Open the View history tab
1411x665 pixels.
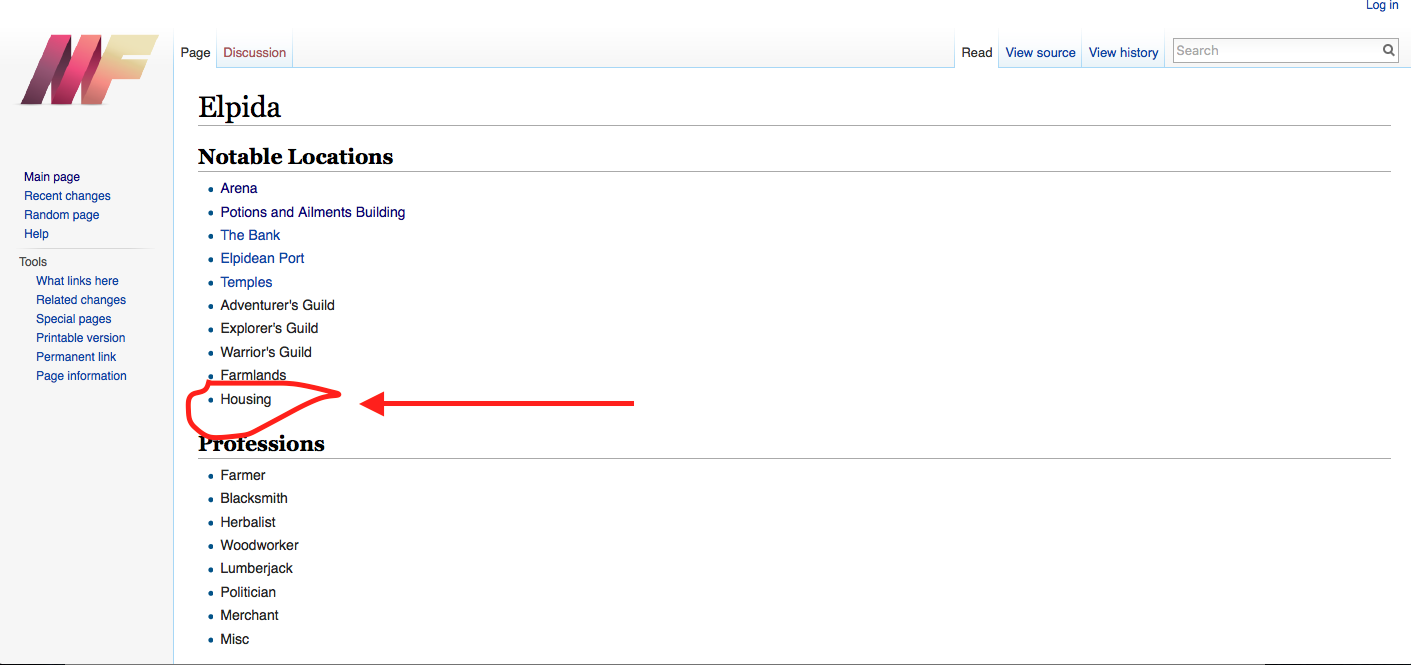coord(1123,53)
